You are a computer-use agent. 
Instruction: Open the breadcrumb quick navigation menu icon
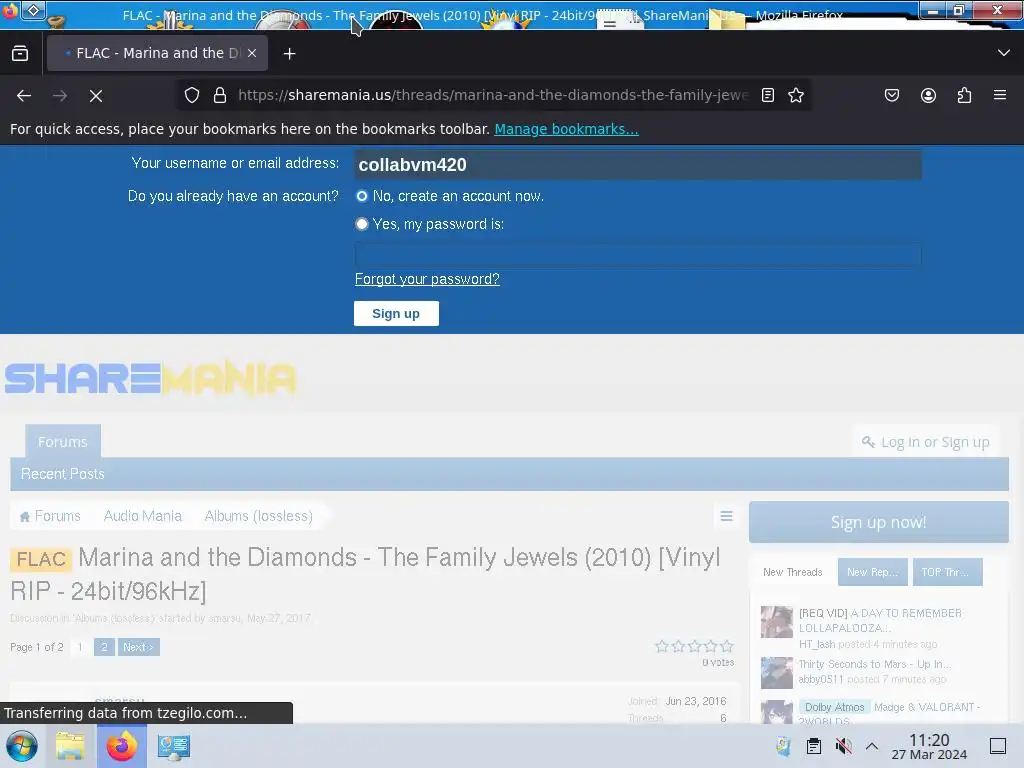pos(726,516)
